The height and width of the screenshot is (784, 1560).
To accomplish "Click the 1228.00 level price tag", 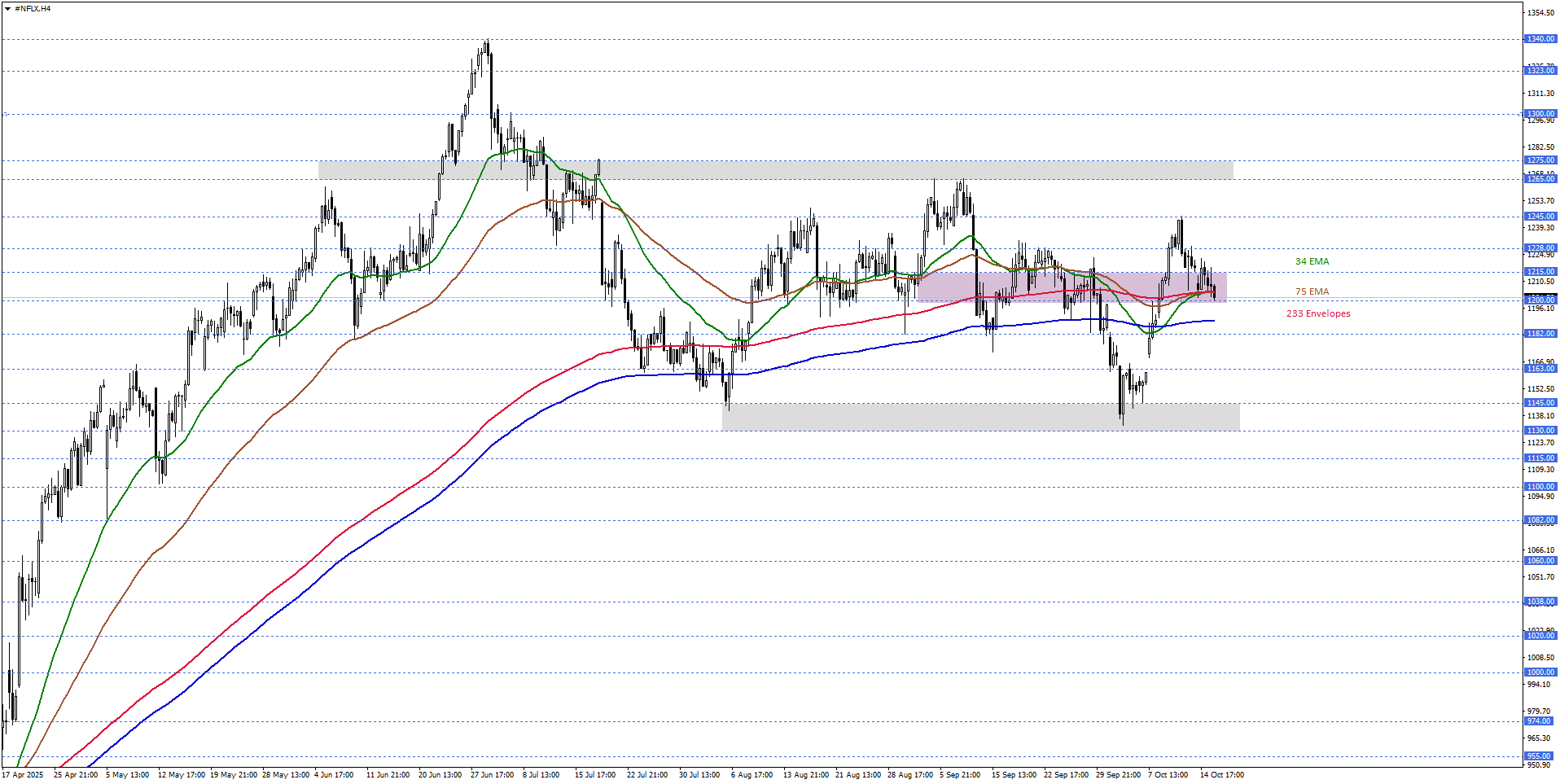I will (x=1540, y=248).
